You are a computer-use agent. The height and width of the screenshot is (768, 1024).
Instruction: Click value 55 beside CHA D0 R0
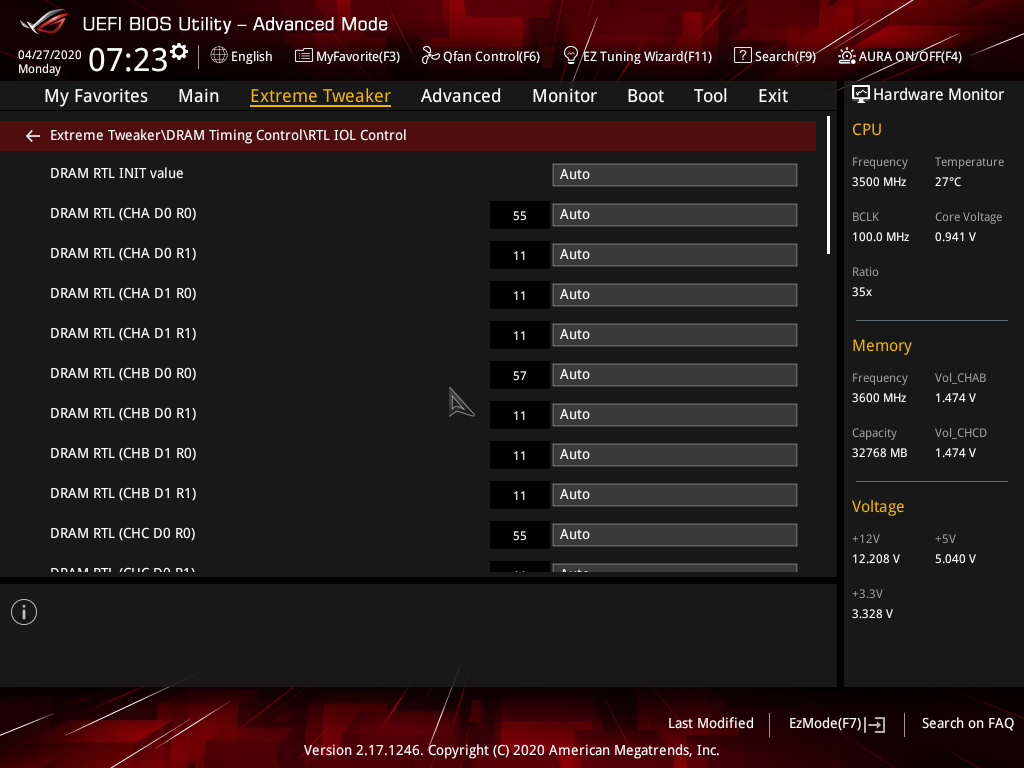[x=520, y=216]
